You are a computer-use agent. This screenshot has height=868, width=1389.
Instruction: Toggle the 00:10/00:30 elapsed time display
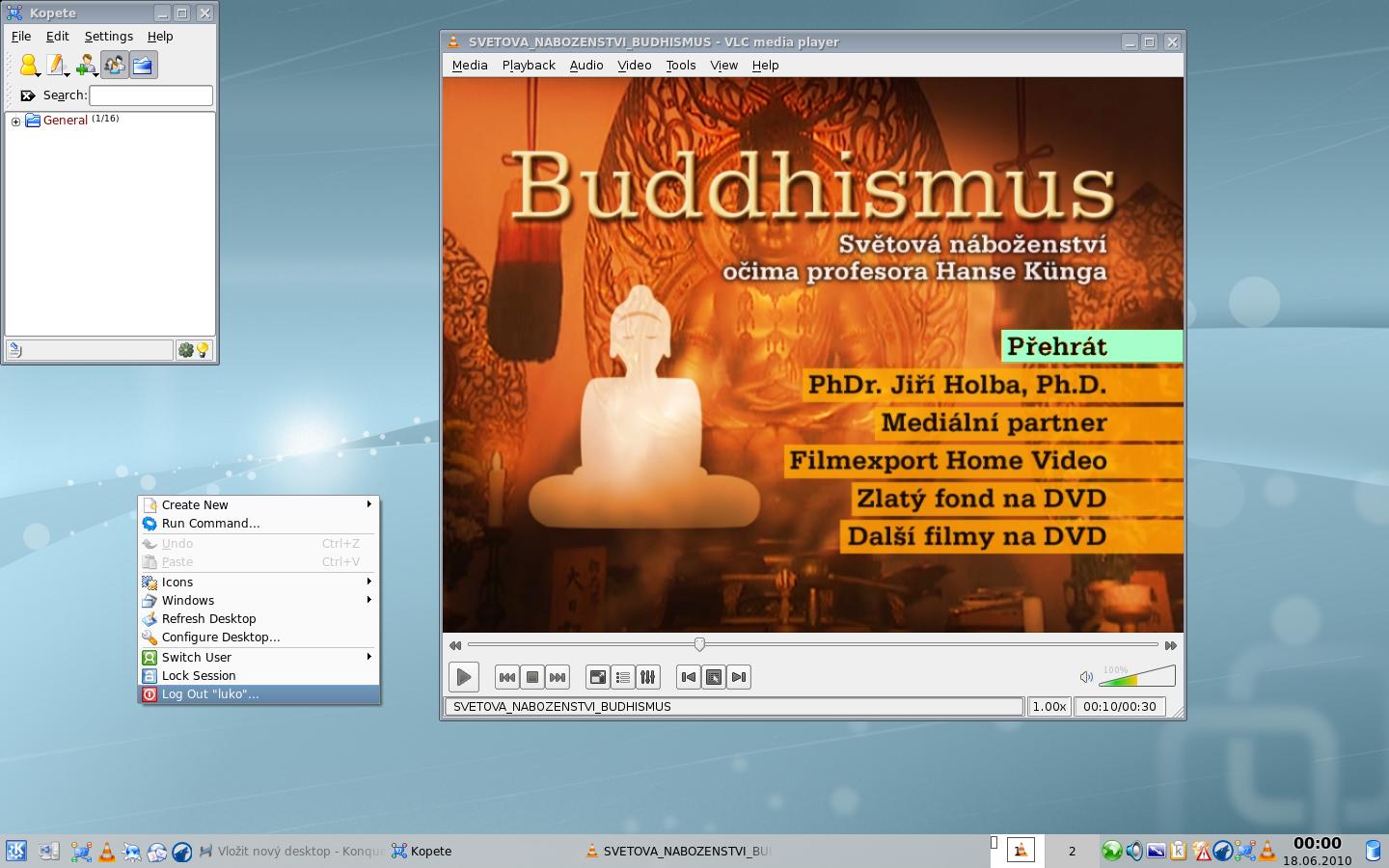(x=1120, y=707)
